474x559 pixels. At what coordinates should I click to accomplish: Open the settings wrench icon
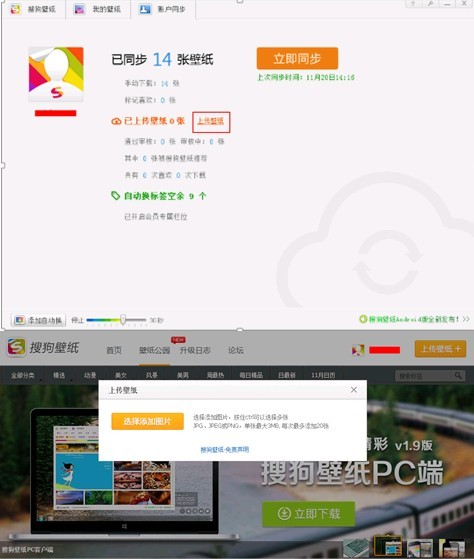430,4
